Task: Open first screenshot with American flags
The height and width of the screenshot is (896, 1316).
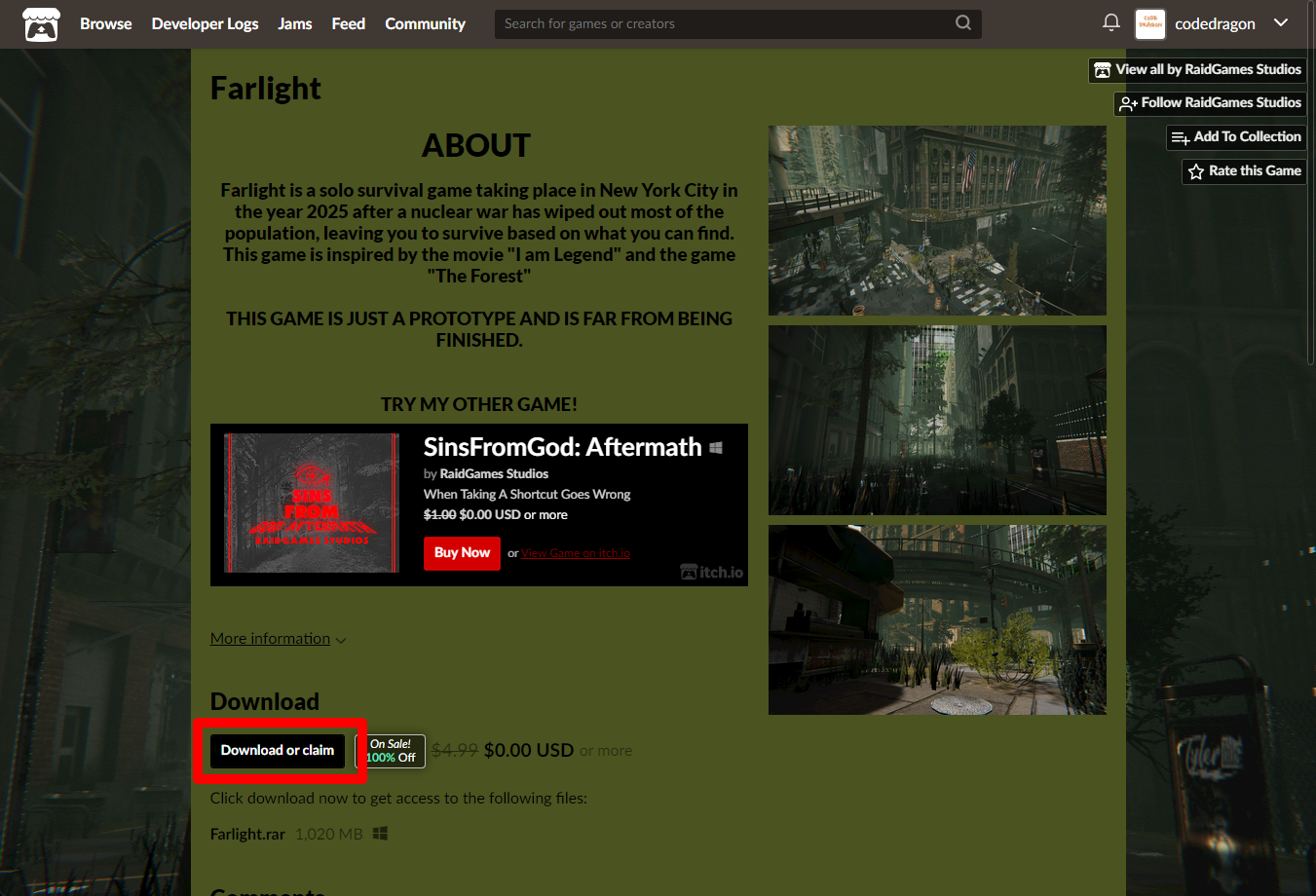Action: click(x=937, y=220)
